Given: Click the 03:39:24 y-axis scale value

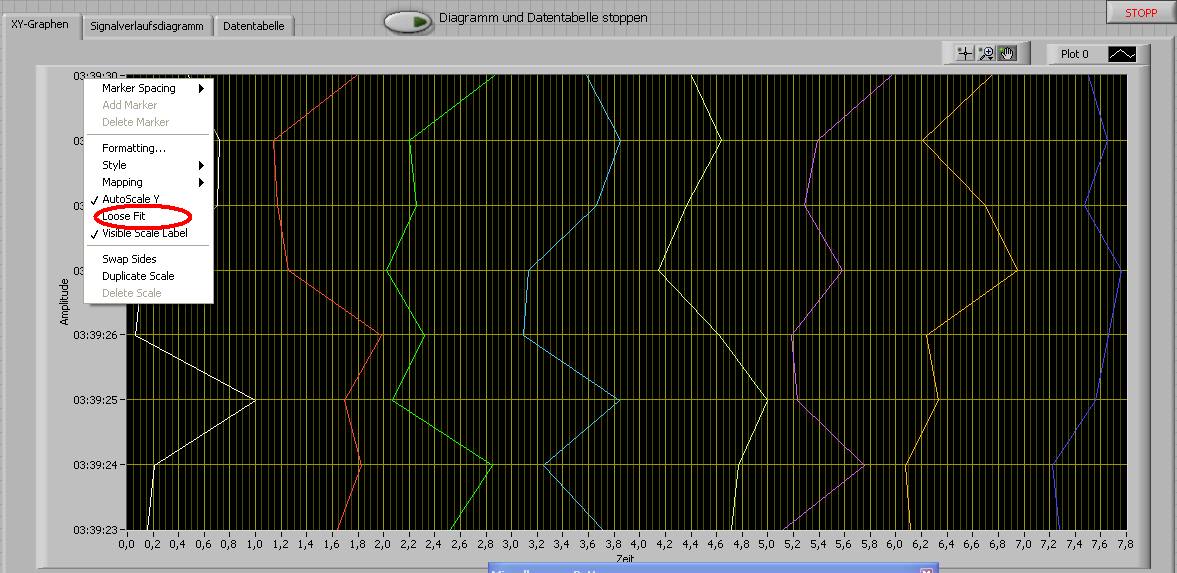Looking at the screenshot, I should pos(95,465).
